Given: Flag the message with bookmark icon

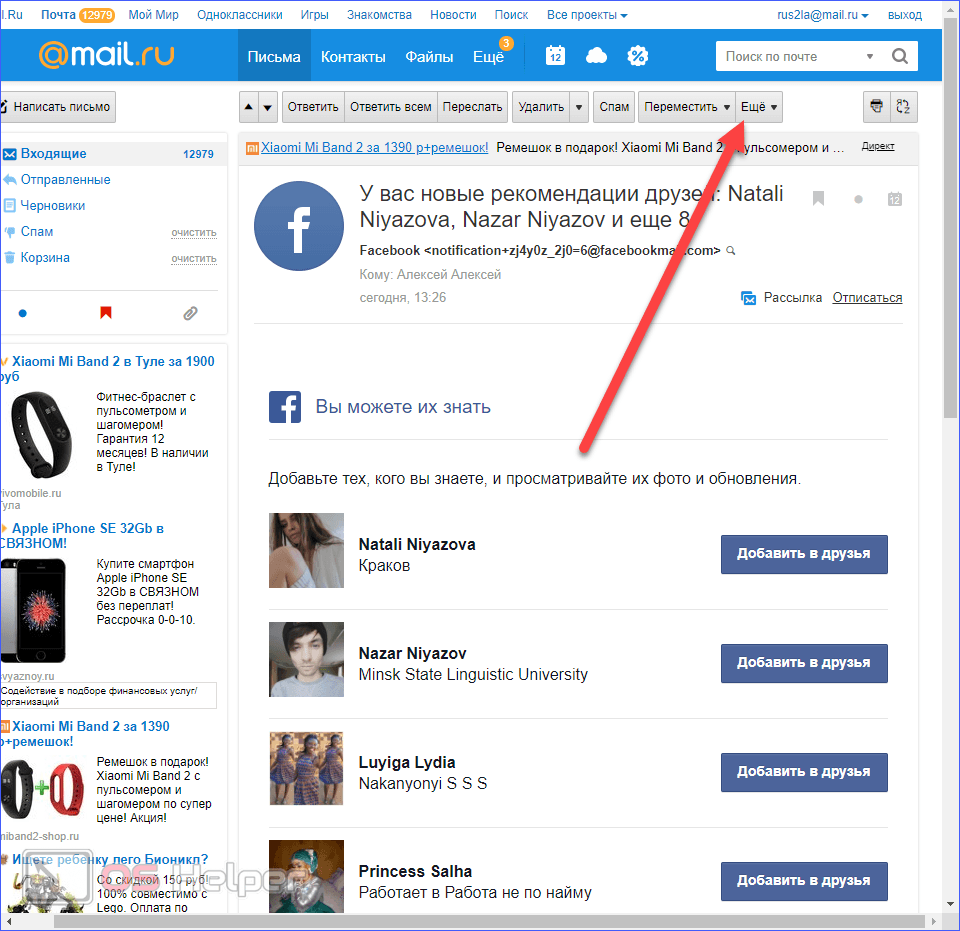Looking at the screenshot, I should coord(818,198).
